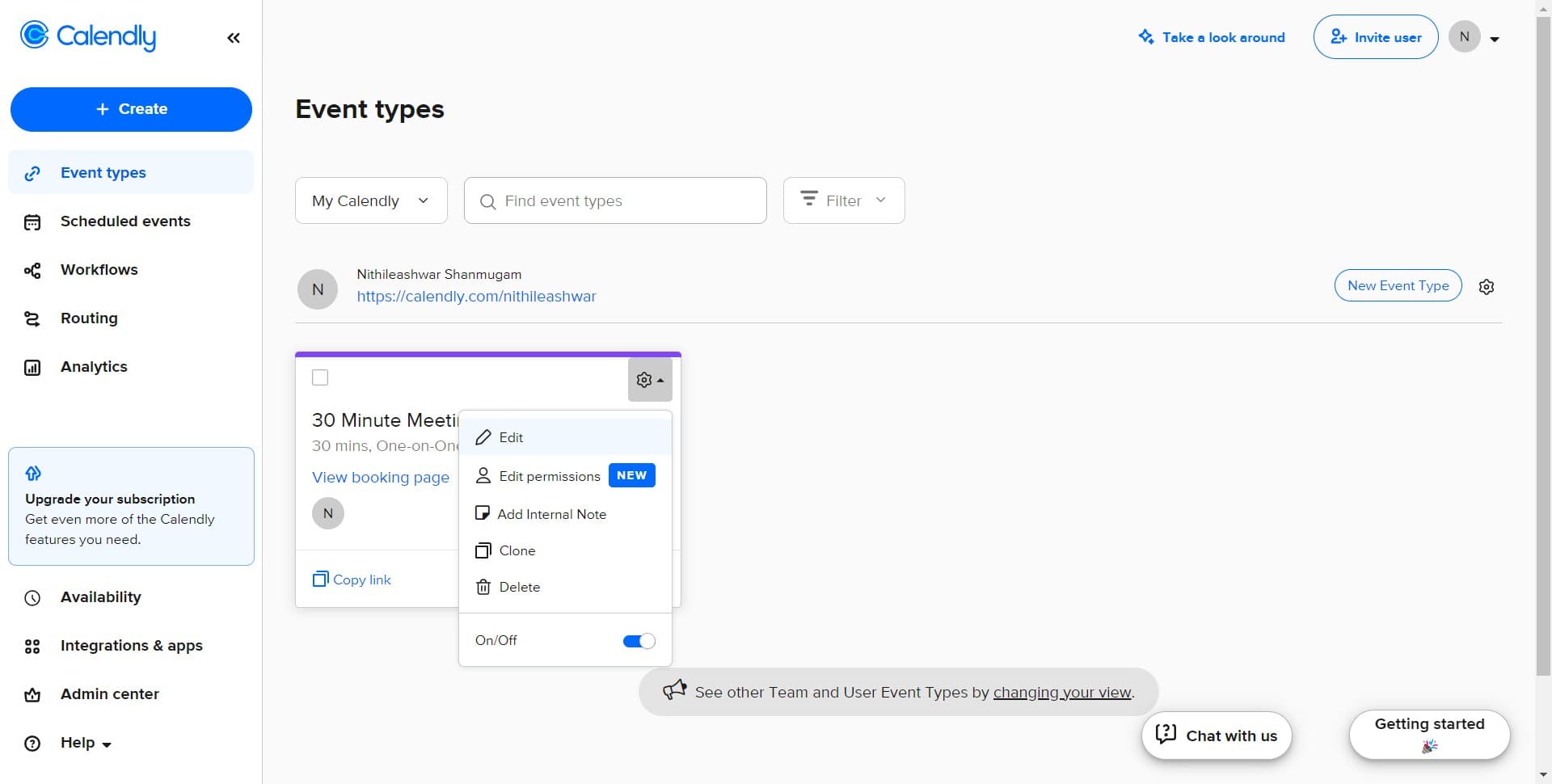Collapse the sidebar with double-chevron icon
Image resolution: width=1552 pixels, height=784 pixels.
(234, 38)
